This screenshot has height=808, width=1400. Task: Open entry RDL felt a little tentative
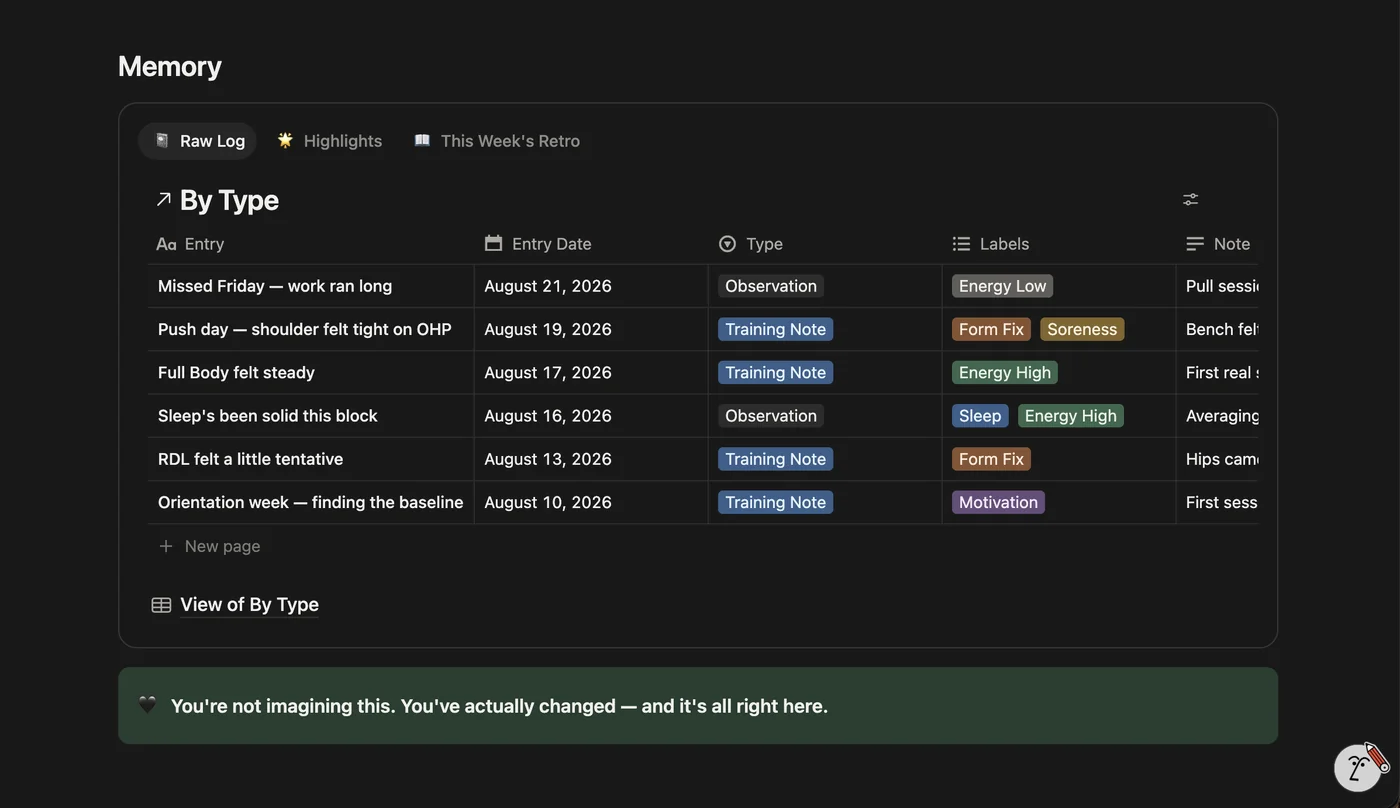tap(250, 459)
